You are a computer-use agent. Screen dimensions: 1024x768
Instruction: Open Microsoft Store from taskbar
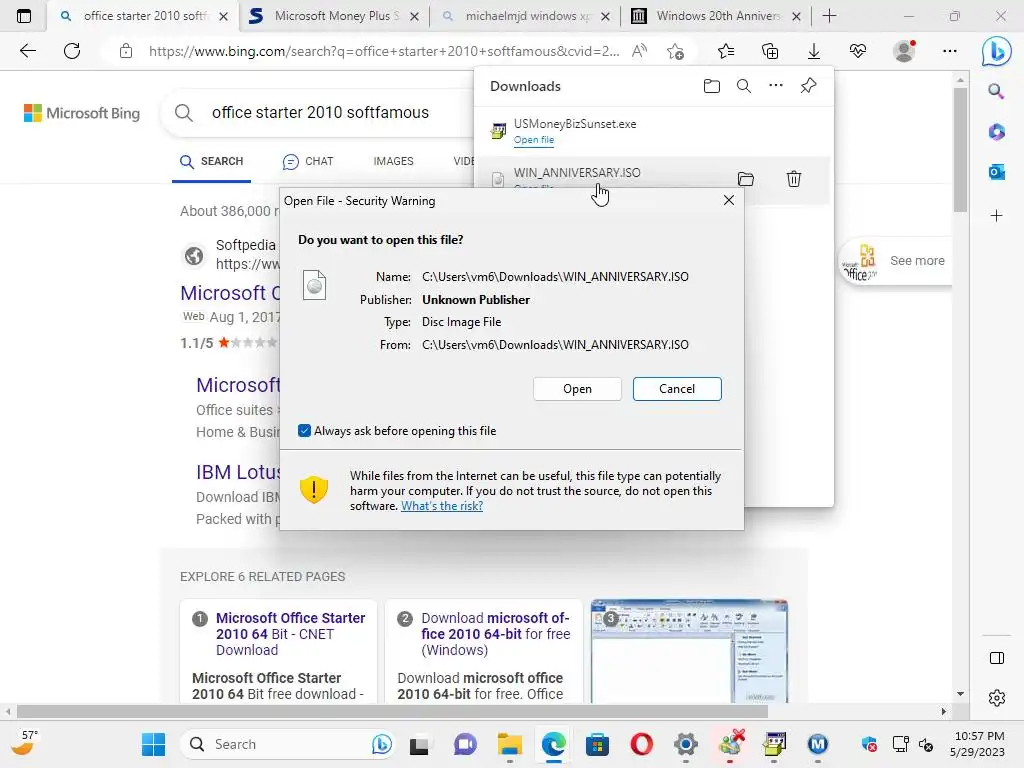point(598,744)
